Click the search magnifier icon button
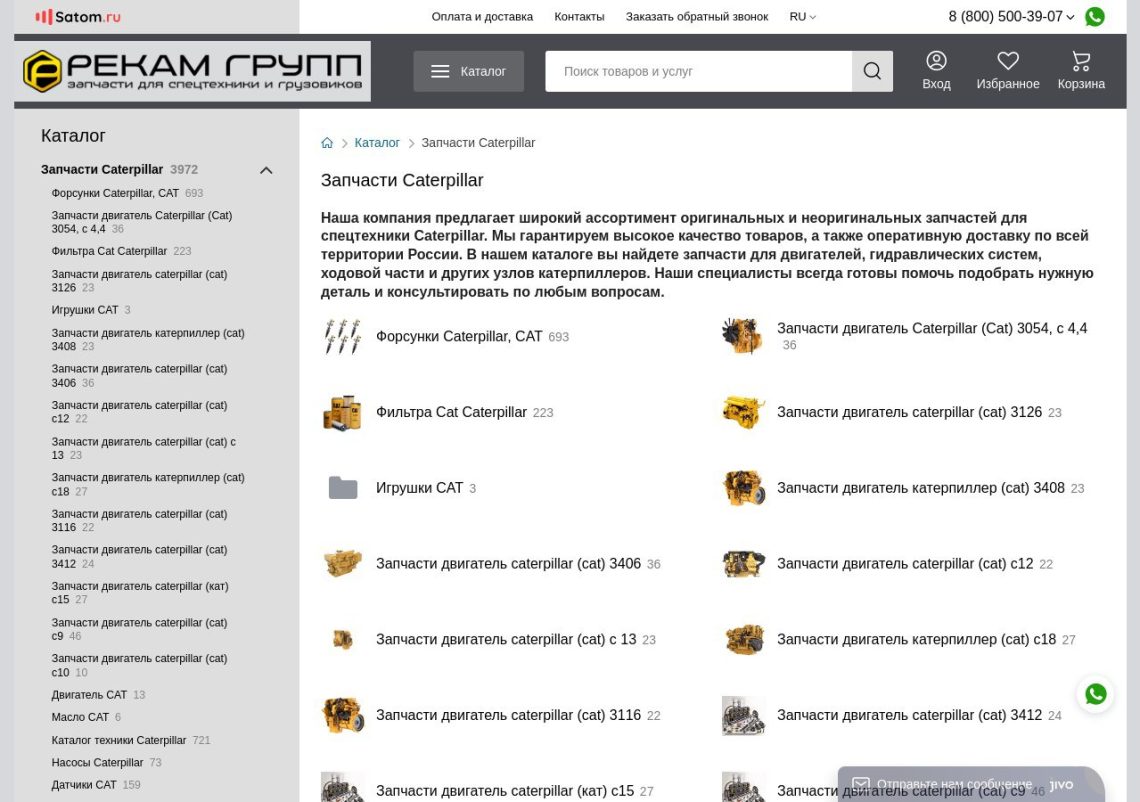Viewport: 1140px width, 802px height. click(872, 71)
